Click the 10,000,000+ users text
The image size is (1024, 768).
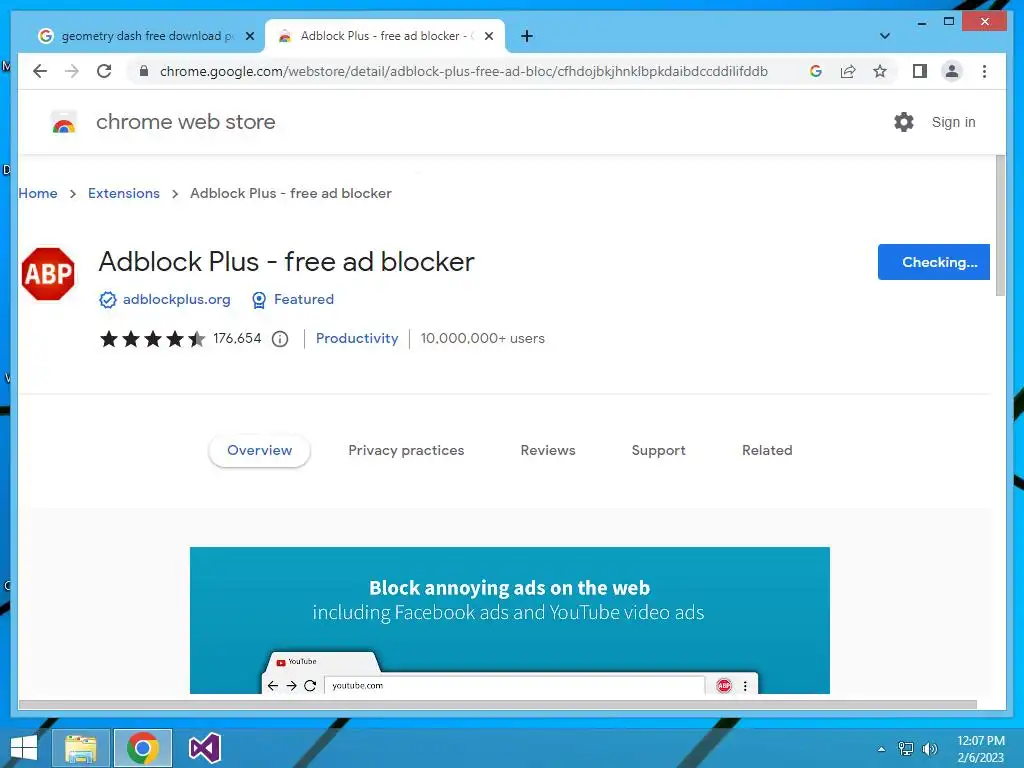click(x=483, y=338)
